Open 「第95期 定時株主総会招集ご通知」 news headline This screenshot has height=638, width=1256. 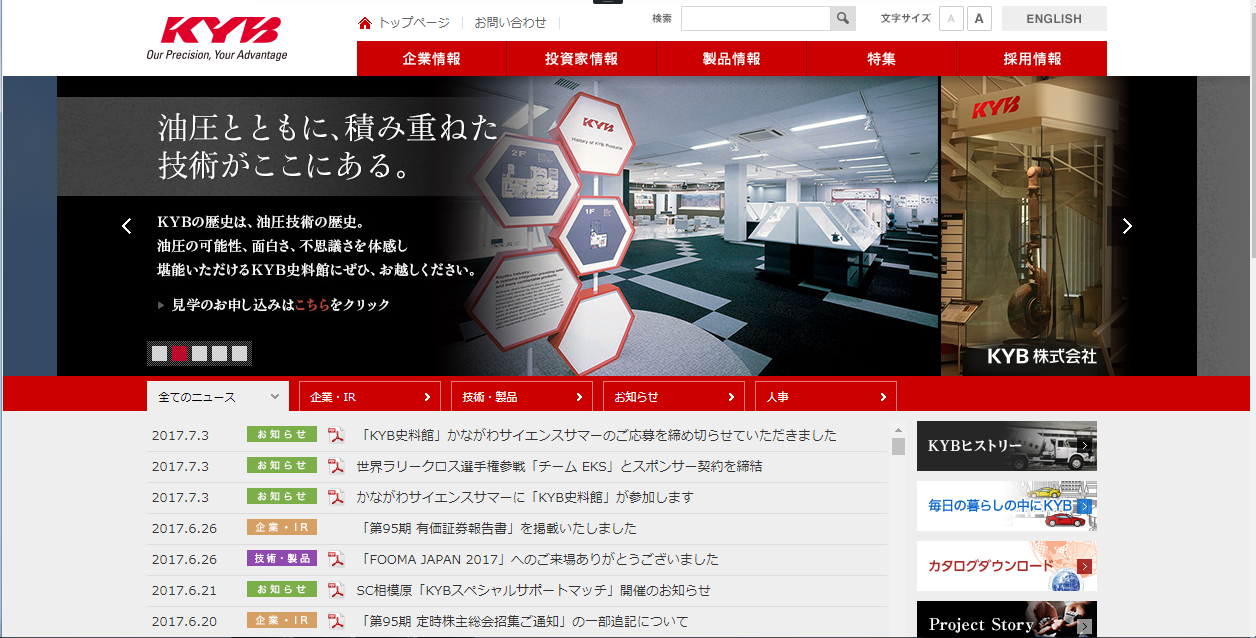coord(522,621)
